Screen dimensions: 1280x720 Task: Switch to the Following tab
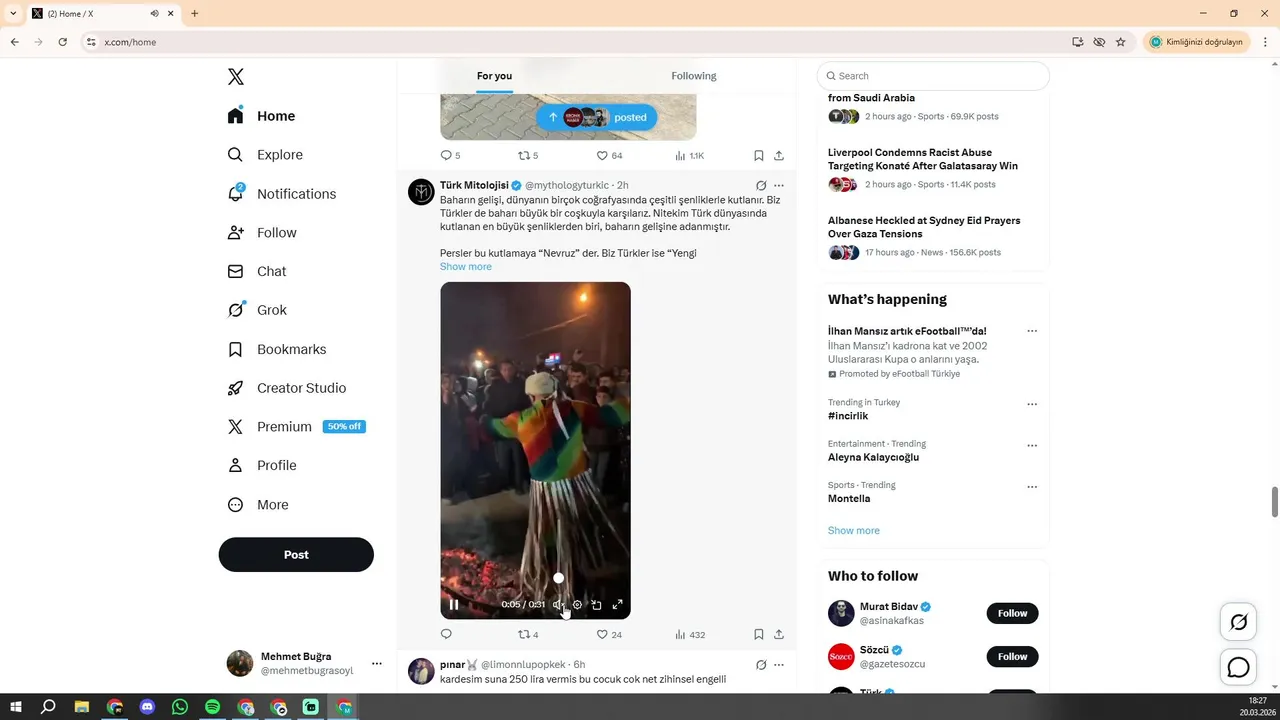694,76
